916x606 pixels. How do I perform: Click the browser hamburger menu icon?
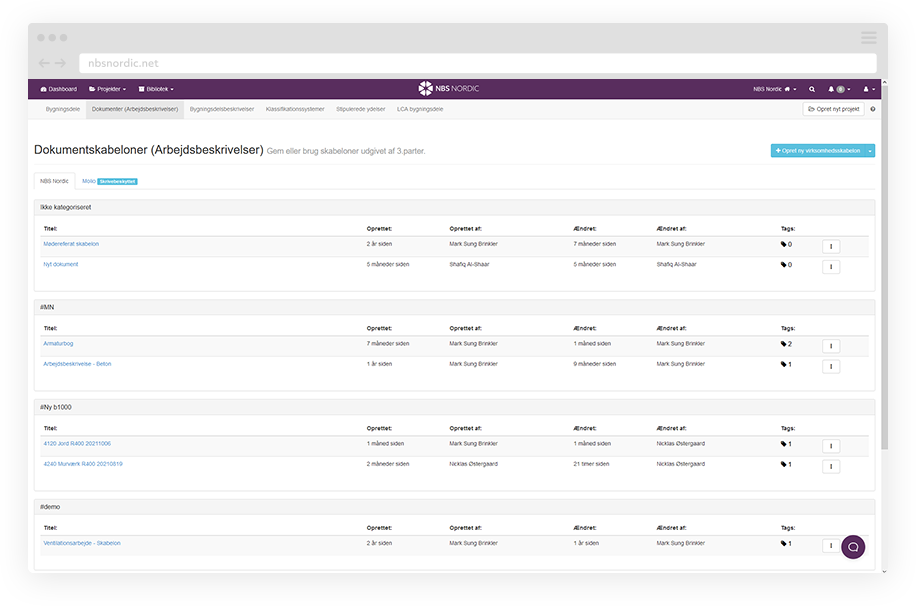click(x=868, y=38)
